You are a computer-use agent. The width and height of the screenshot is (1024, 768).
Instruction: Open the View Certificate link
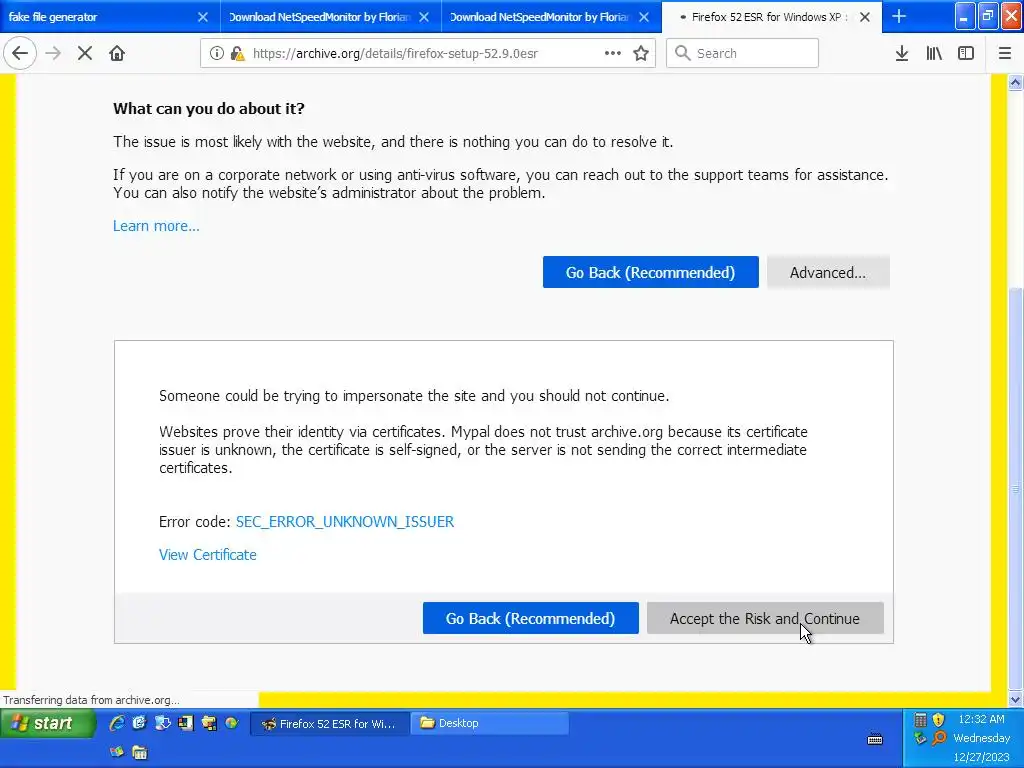[208, 555]
